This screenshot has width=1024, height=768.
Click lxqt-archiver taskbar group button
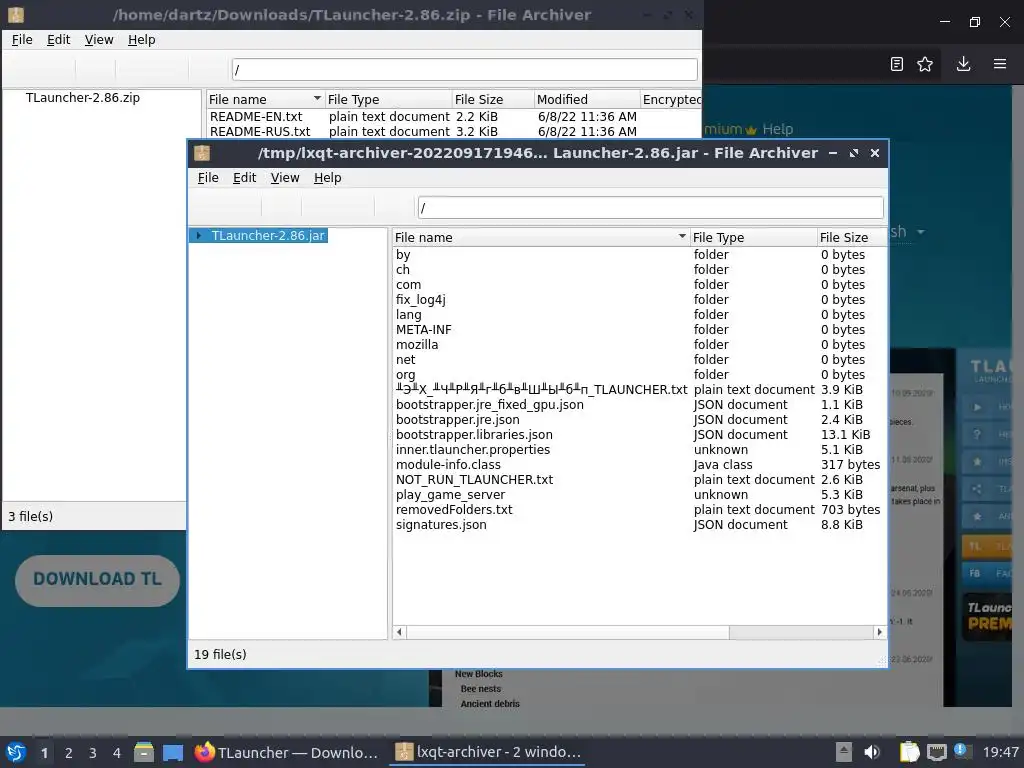(x=487, y=752)
